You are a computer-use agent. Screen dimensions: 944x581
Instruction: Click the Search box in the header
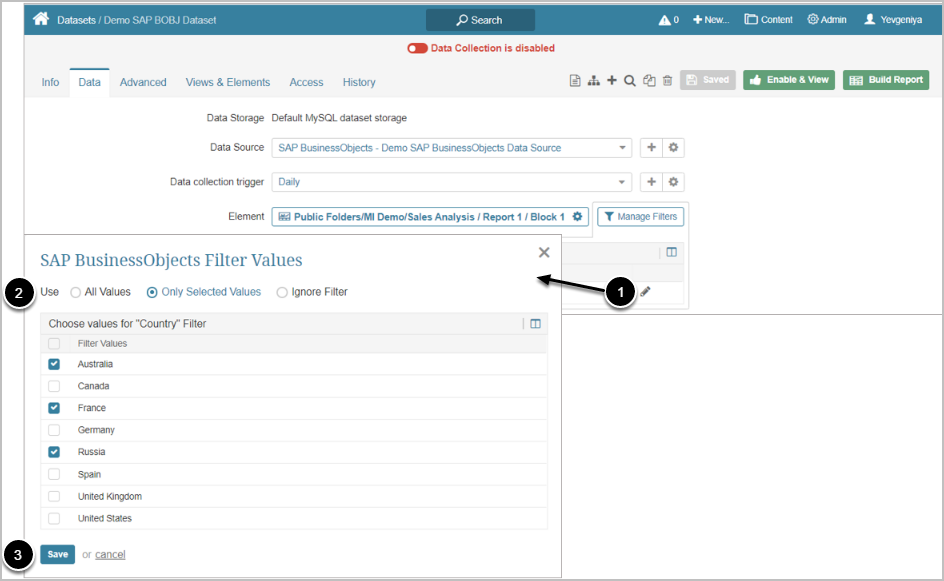480,20
